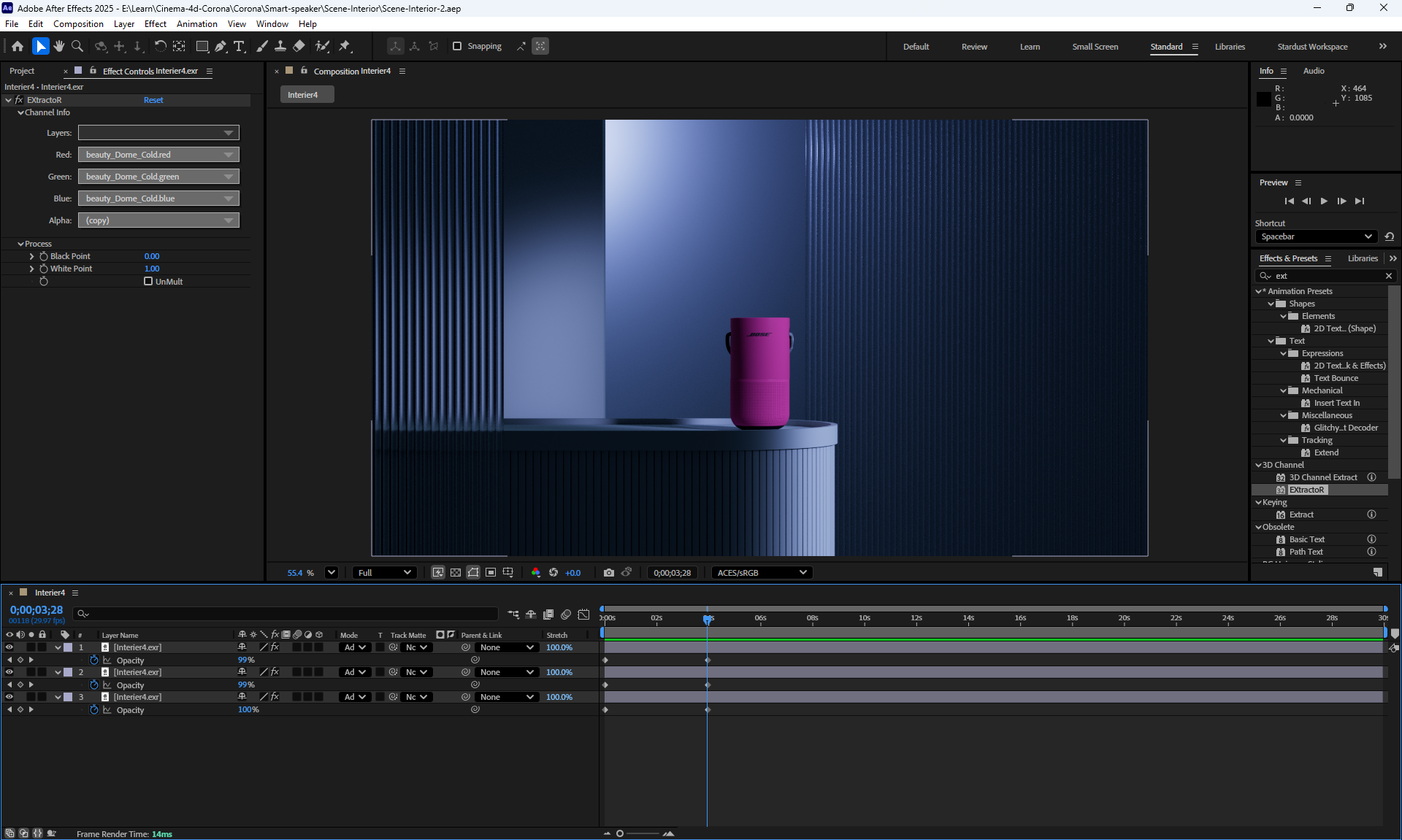Toggle the Snapping checkbox

(457, 46)
